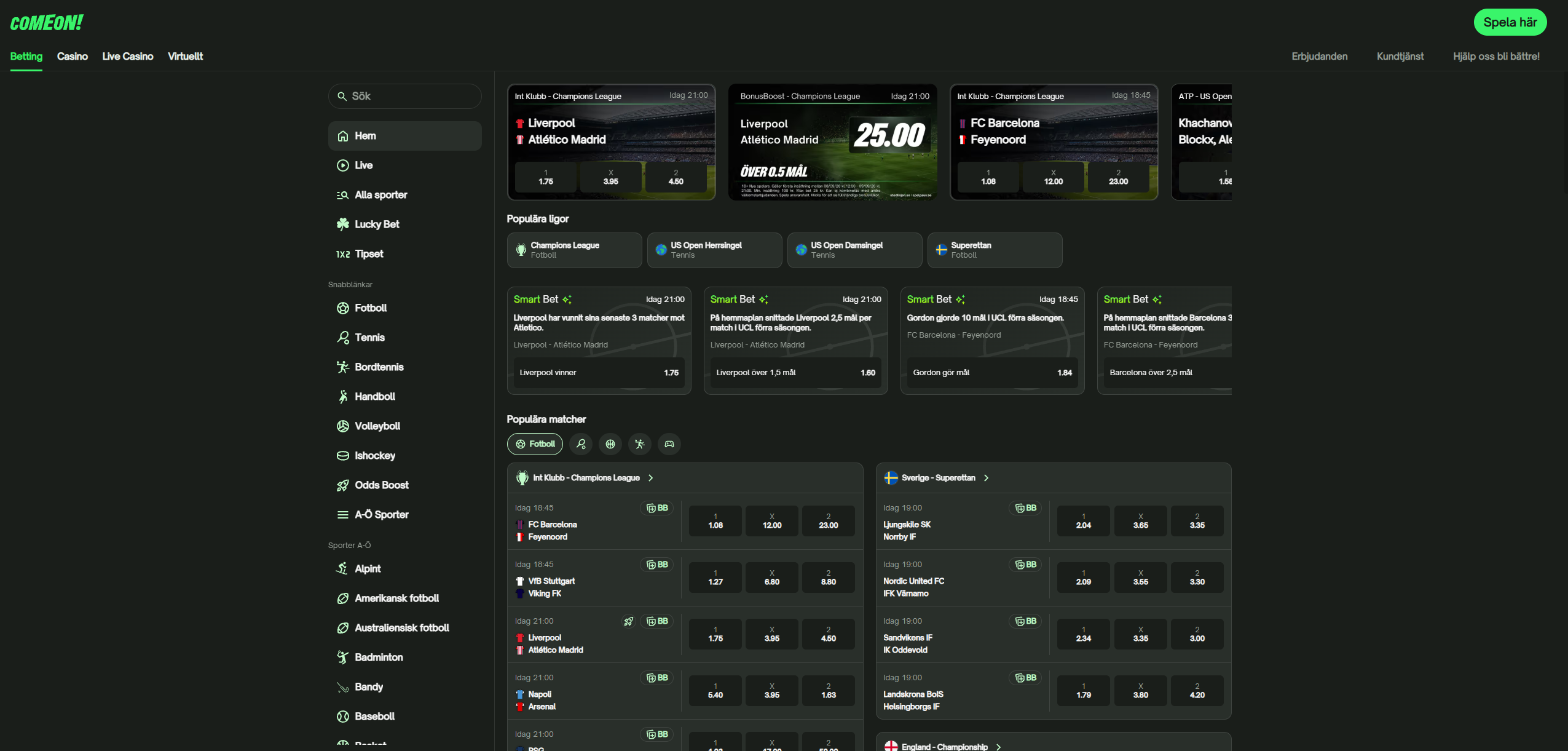Click in the Sök search field
This screenshot has height=751, width=1568.
[404, 97]
